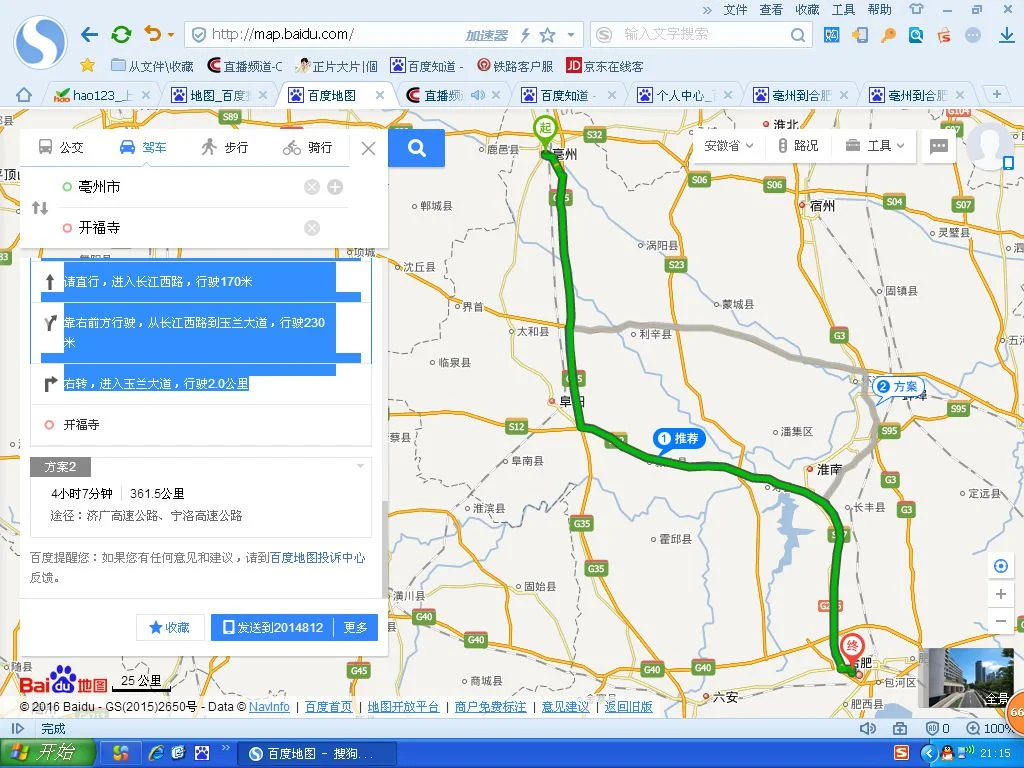The width and height of the screenshot is (1024, 768).
Task: Clear the 亳州市 start point field
Action: 312,187
